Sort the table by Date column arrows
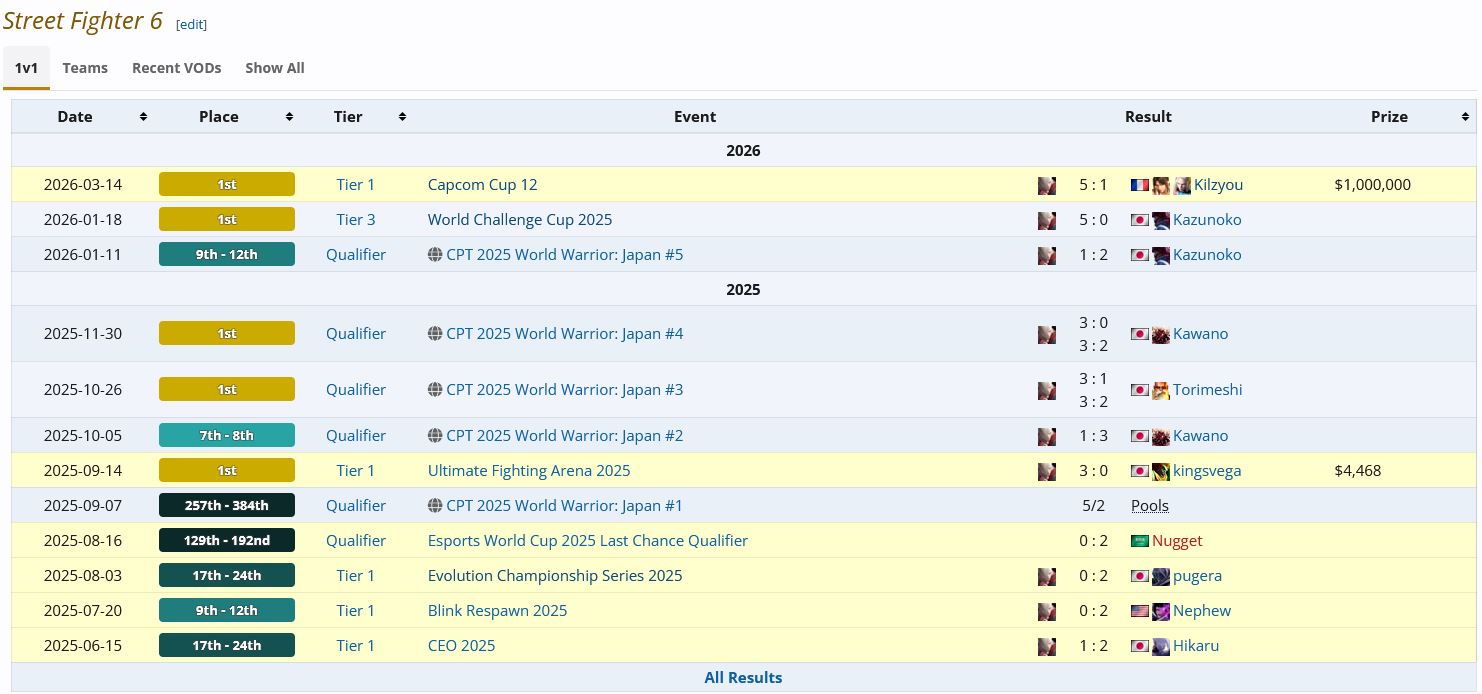This screenshot has height=694, width=1482. (143, 117)
